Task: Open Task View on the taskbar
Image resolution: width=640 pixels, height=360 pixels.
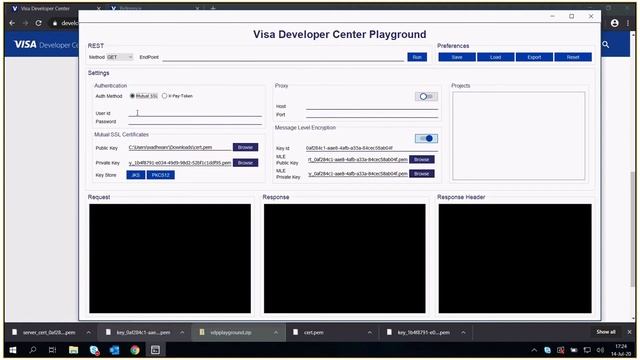Action: pyautogui.click(x=52, y=350)
